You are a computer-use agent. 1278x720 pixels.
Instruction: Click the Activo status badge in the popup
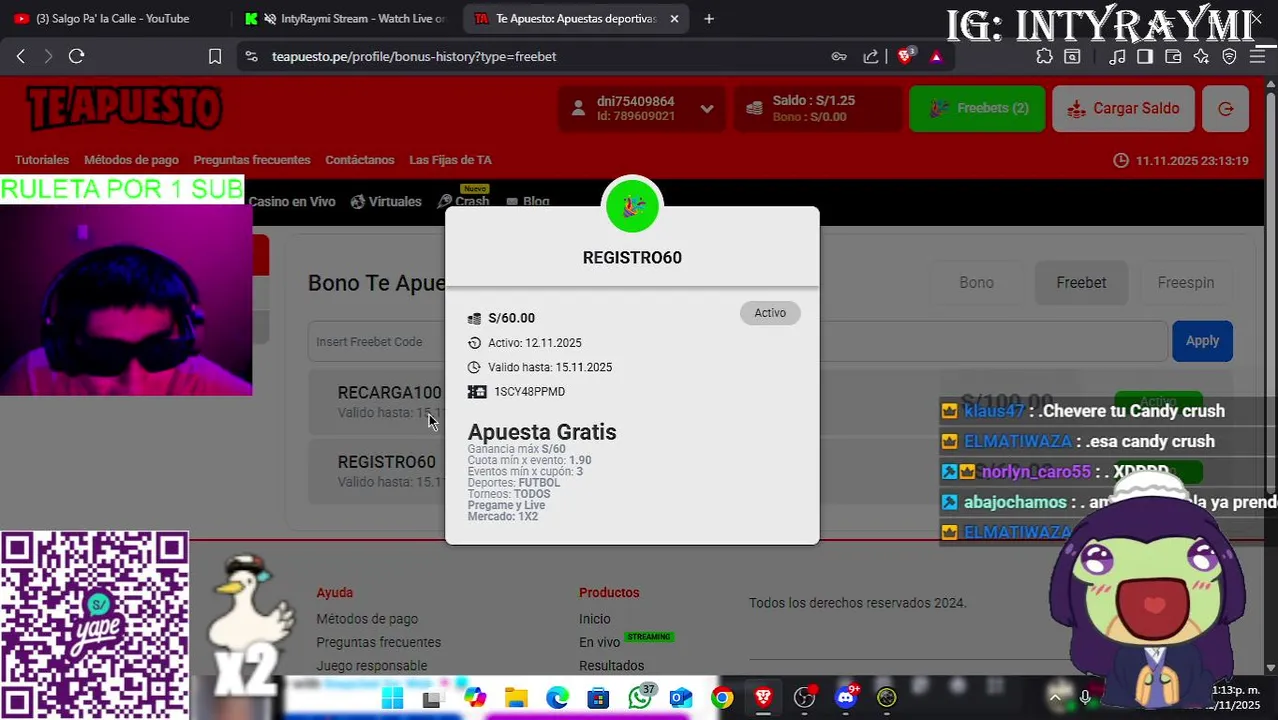(x=770, y=313)
